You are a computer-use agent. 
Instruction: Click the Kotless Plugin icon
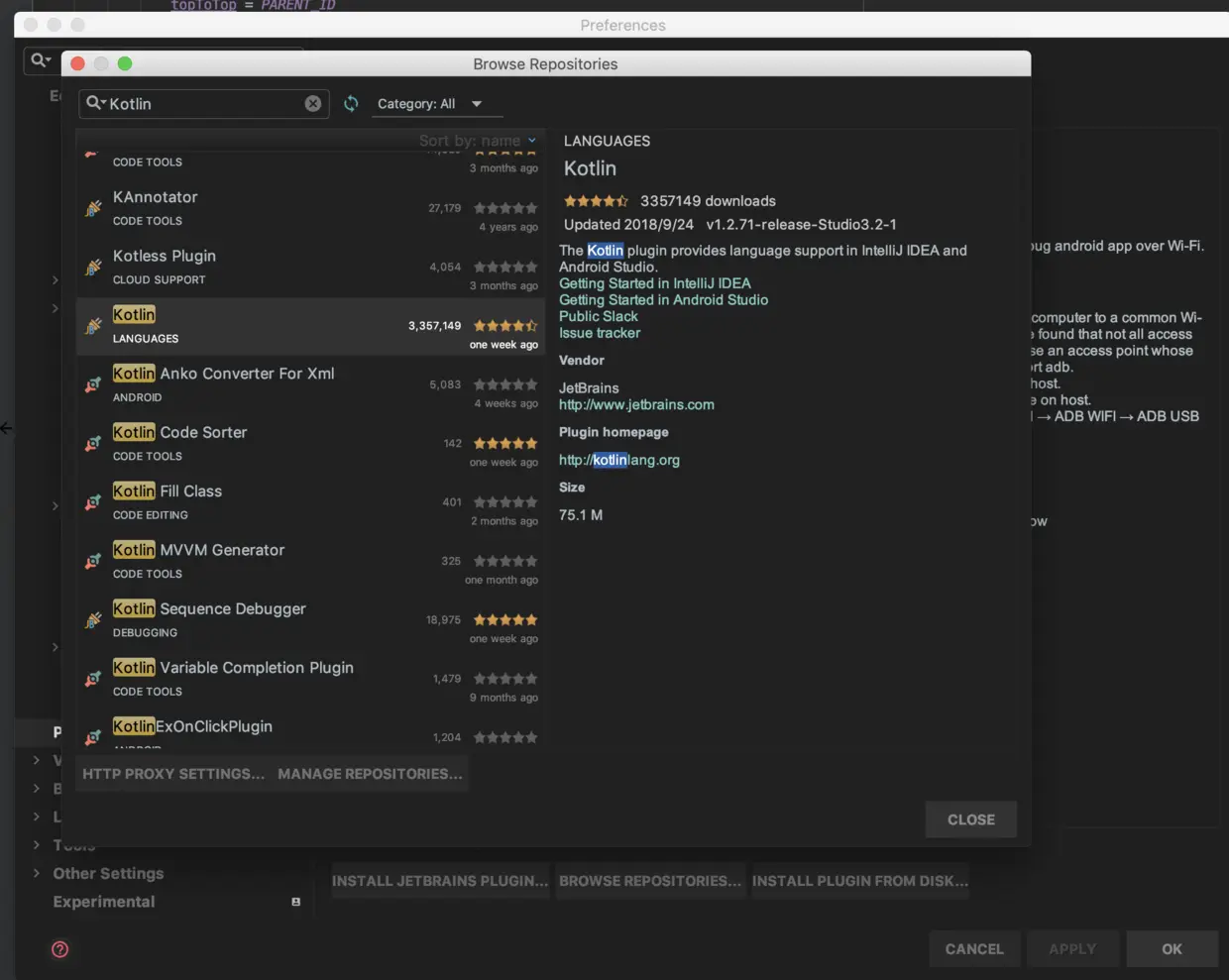(92, 268)
